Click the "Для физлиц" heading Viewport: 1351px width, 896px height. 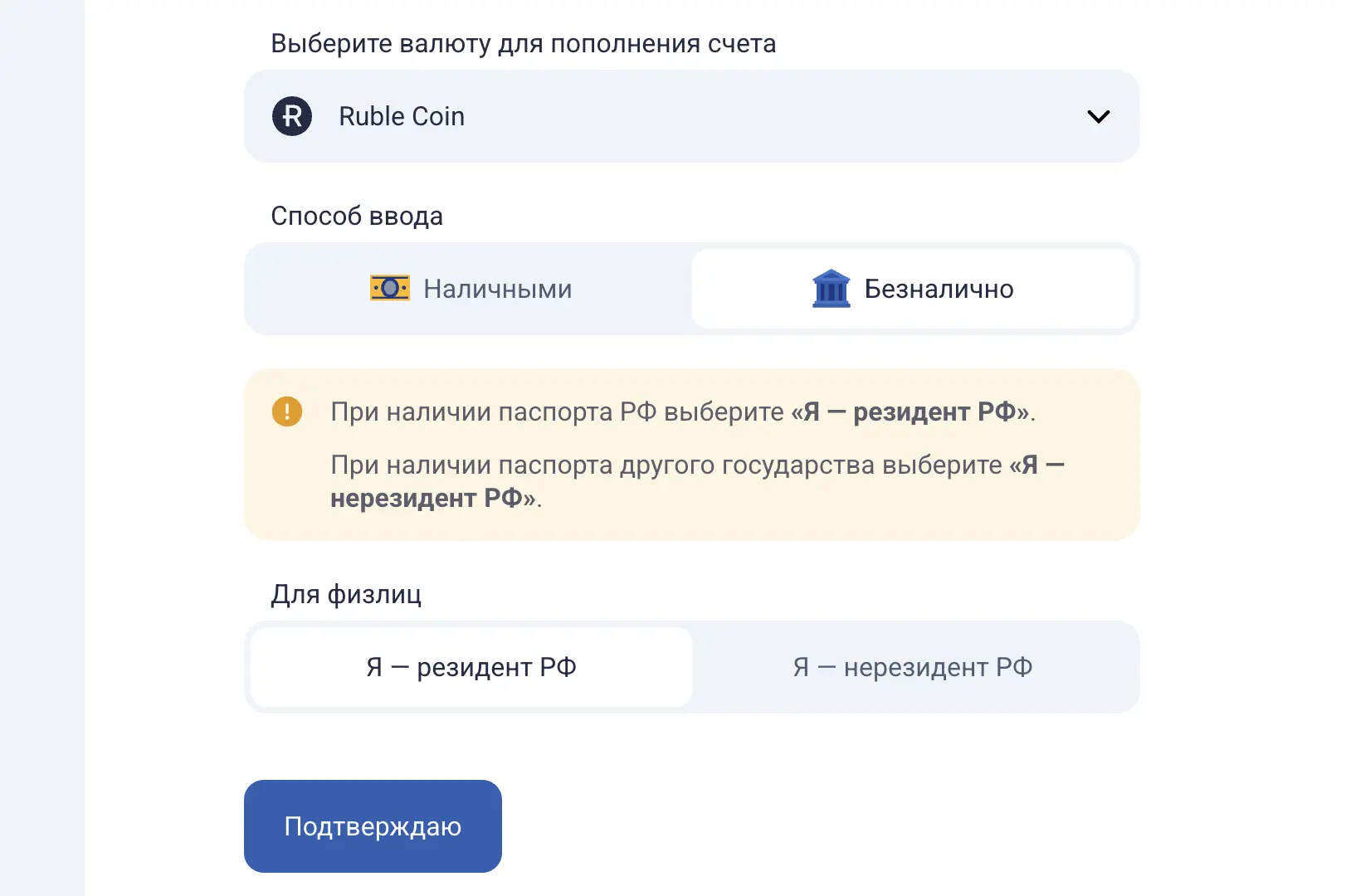pos(346,595)
